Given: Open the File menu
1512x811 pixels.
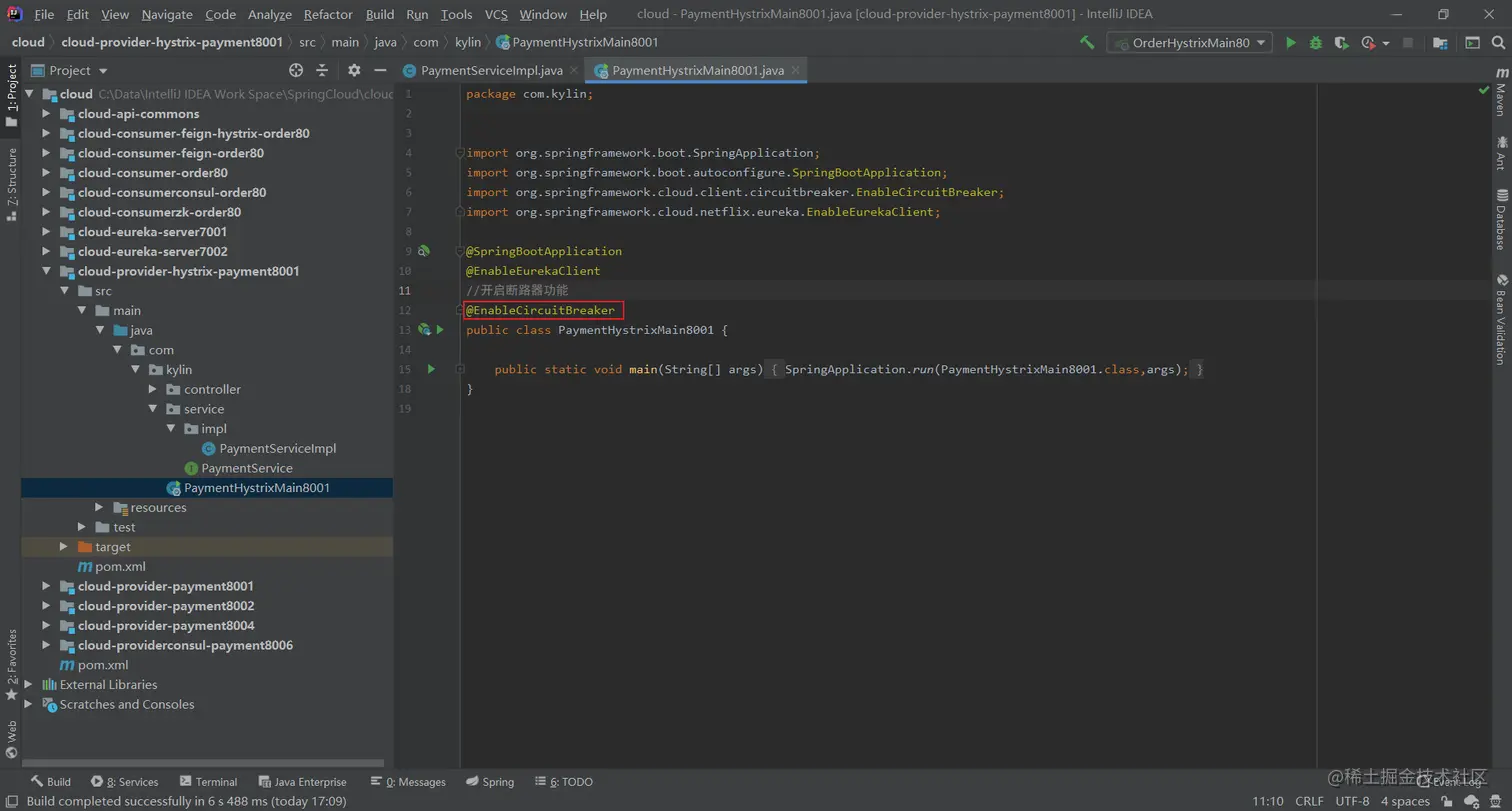Looking at the screenshot, I should coord(44,15).
